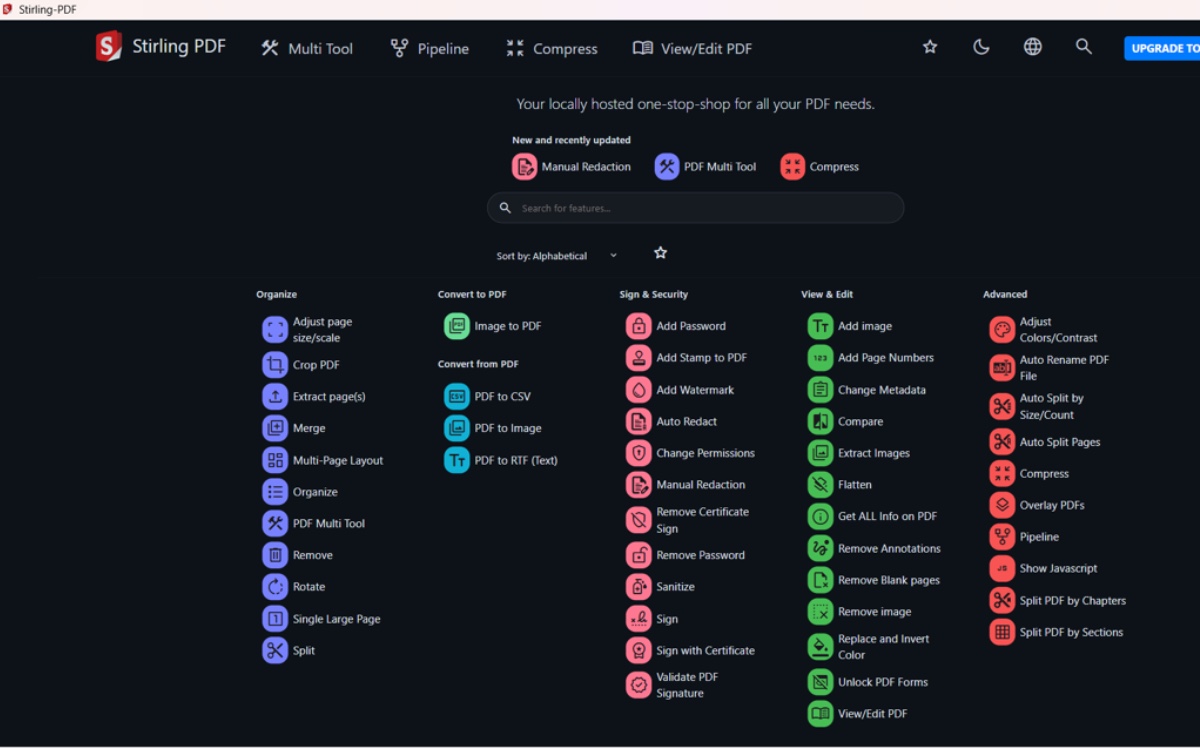Open the Auto Redact icon
This screenshot has width=1200, height=750.
tap(639, 422)
